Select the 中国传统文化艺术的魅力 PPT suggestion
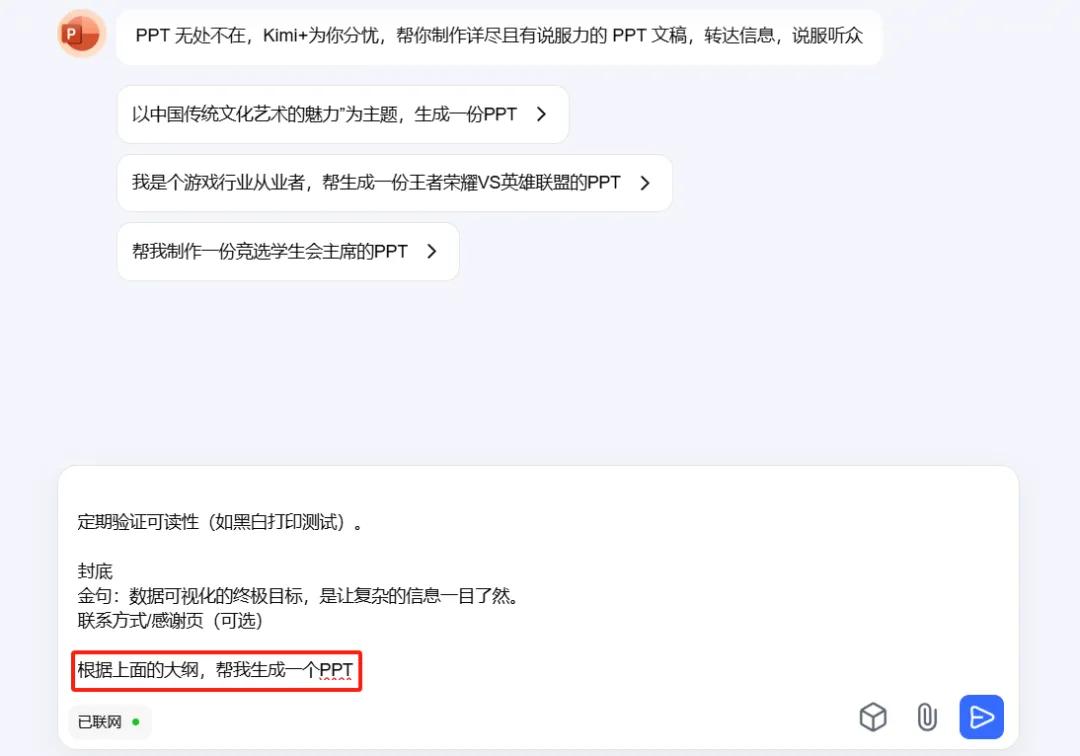This screenshot has height=756, width=1080. click(x=343, y=114)
